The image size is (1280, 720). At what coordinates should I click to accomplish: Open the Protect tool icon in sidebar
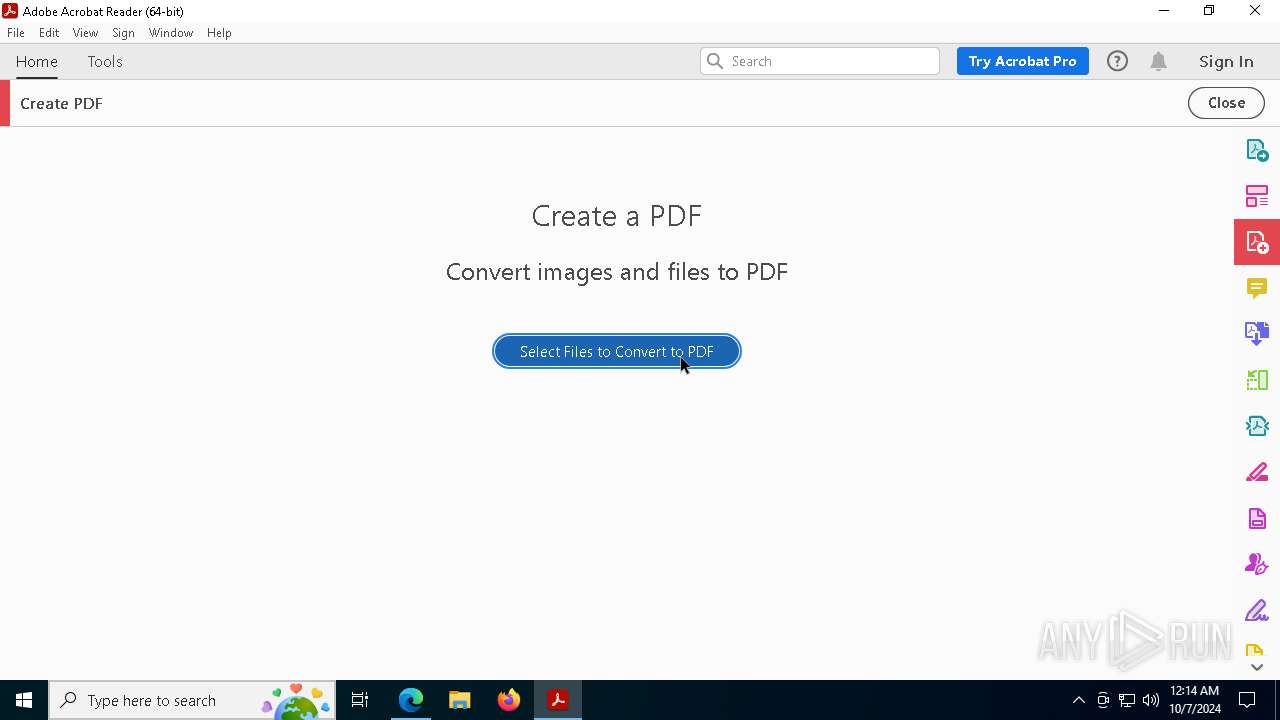point(1257,518)
